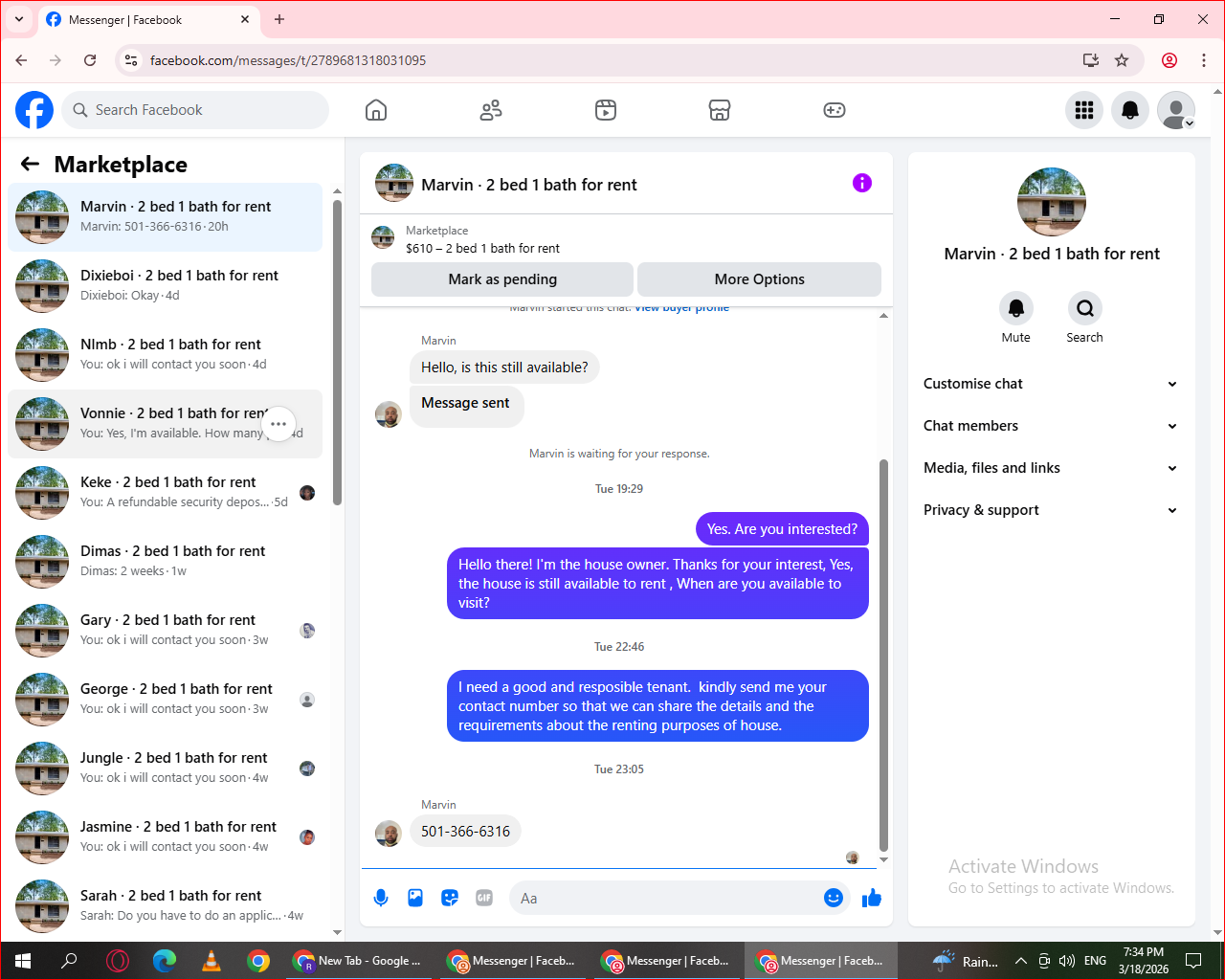
Task: Open the VLC icon on the taskbar
Action: 212,961
